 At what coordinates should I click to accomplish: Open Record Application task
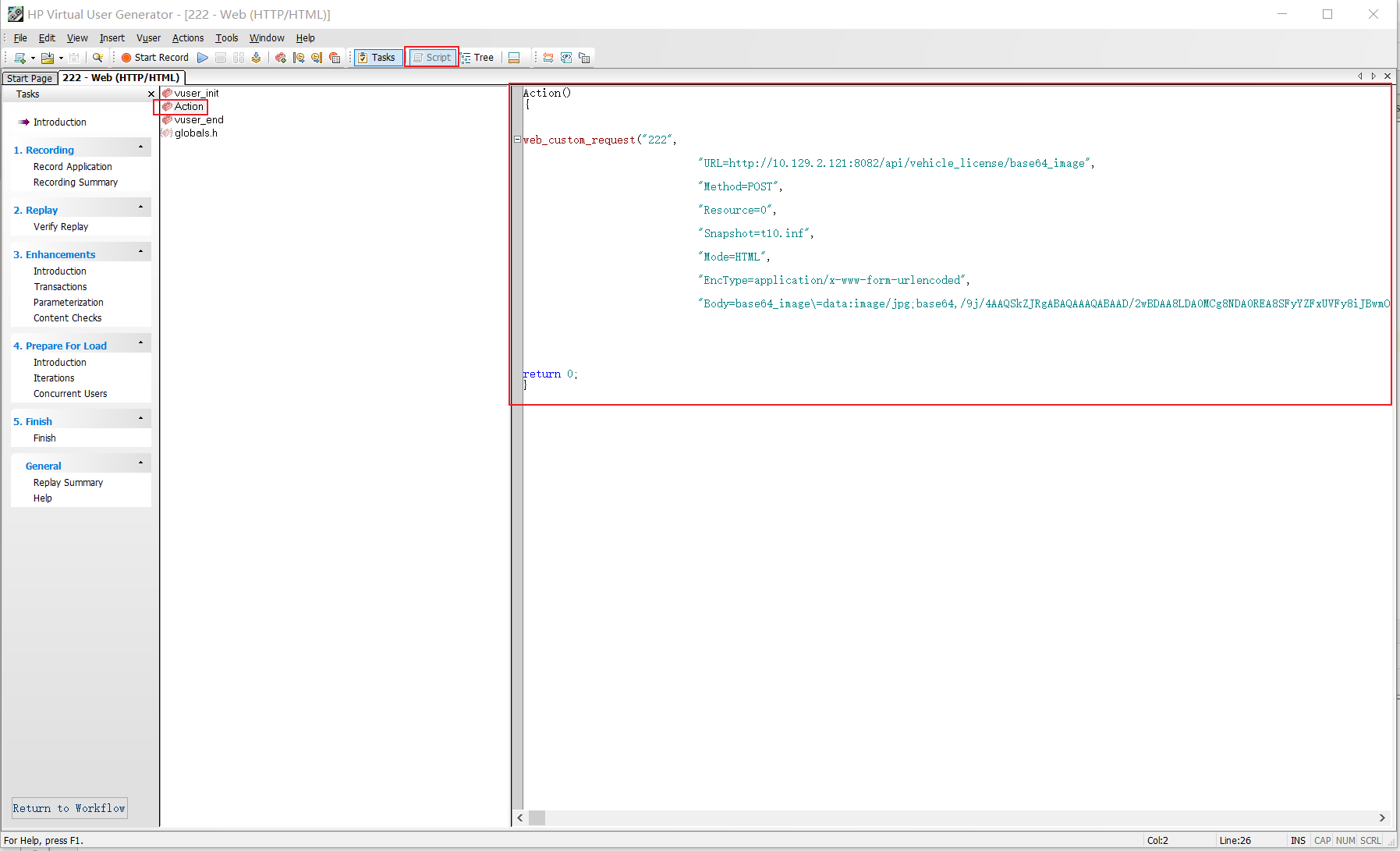tap(73, 167)
